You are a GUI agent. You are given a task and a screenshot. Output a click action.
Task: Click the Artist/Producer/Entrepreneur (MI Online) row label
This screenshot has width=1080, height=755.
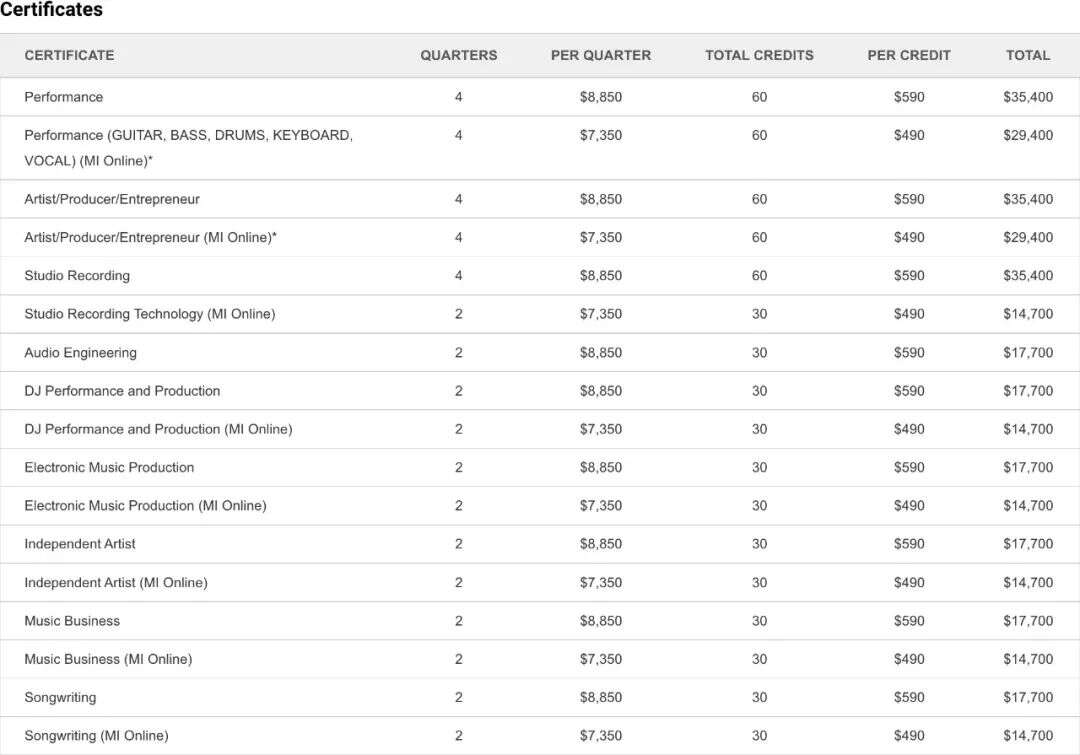150,237
